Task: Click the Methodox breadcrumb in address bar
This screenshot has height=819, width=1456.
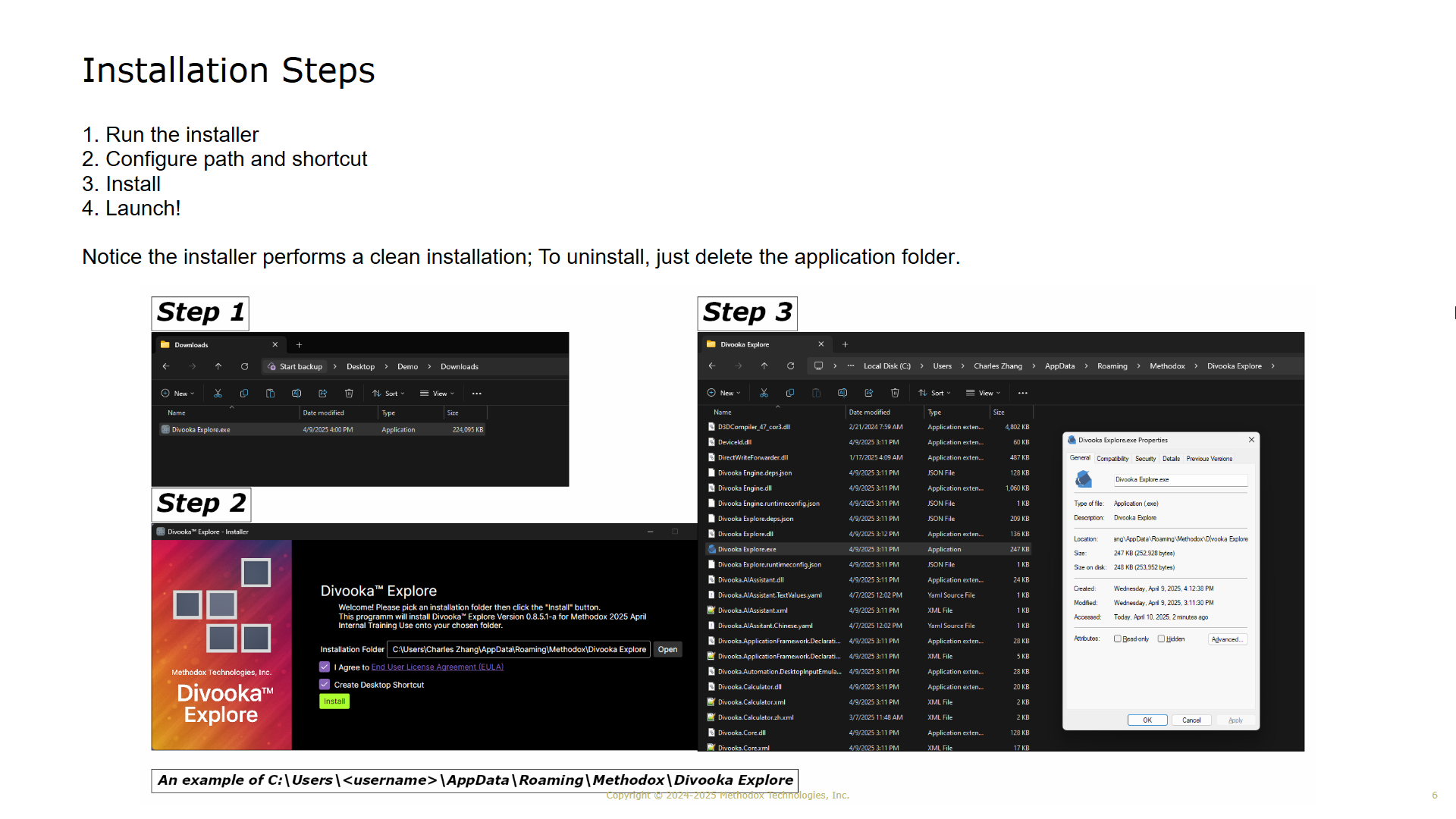Action: 1167,366
